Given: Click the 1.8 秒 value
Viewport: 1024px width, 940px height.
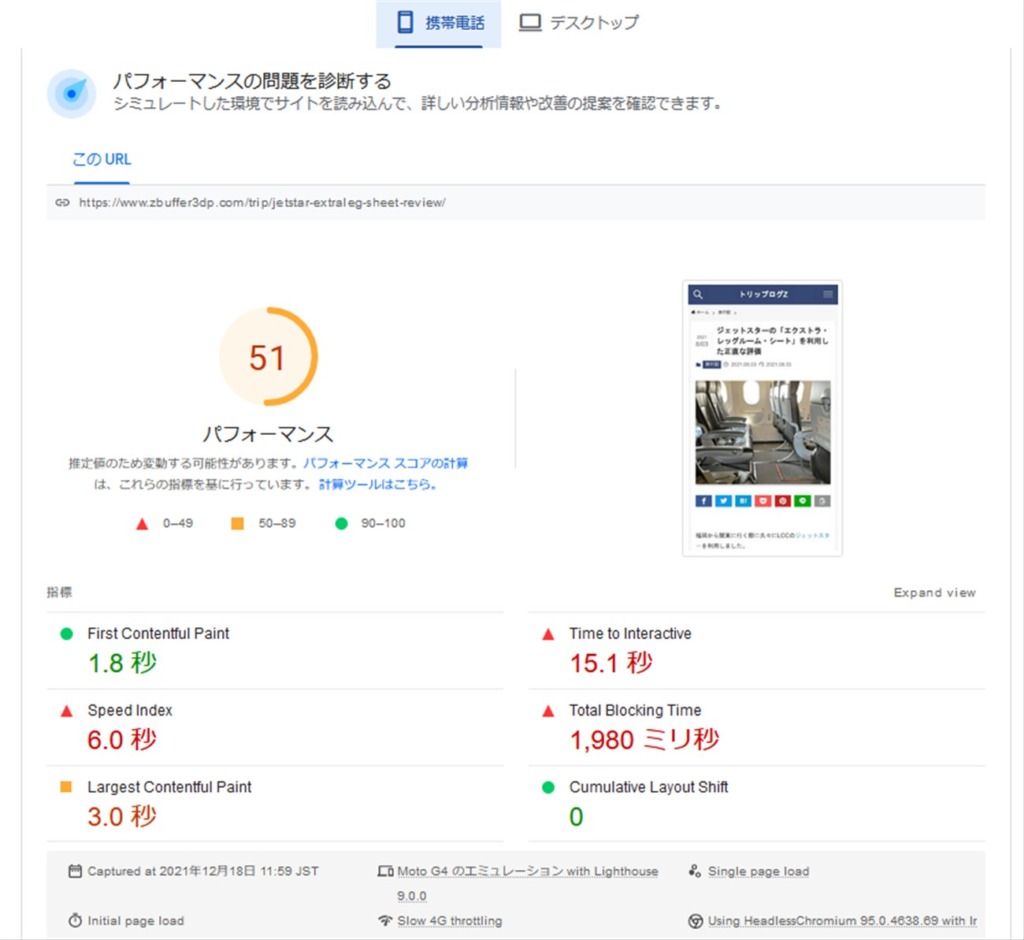Looking at the screenshot, I should click(122, 663).
